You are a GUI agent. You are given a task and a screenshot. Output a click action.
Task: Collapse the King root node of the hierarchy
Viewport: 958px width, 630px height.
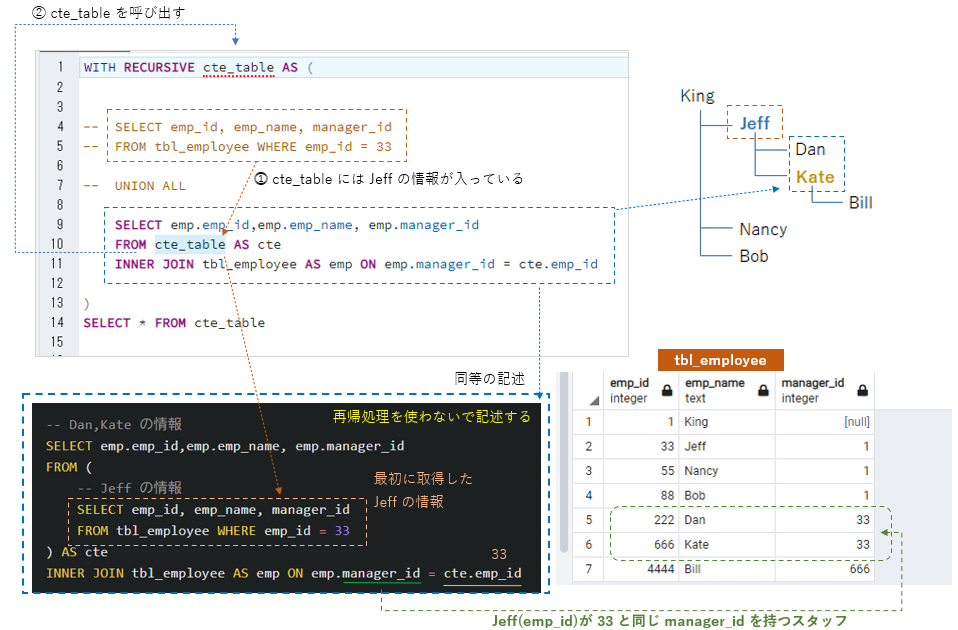(697, 96)
